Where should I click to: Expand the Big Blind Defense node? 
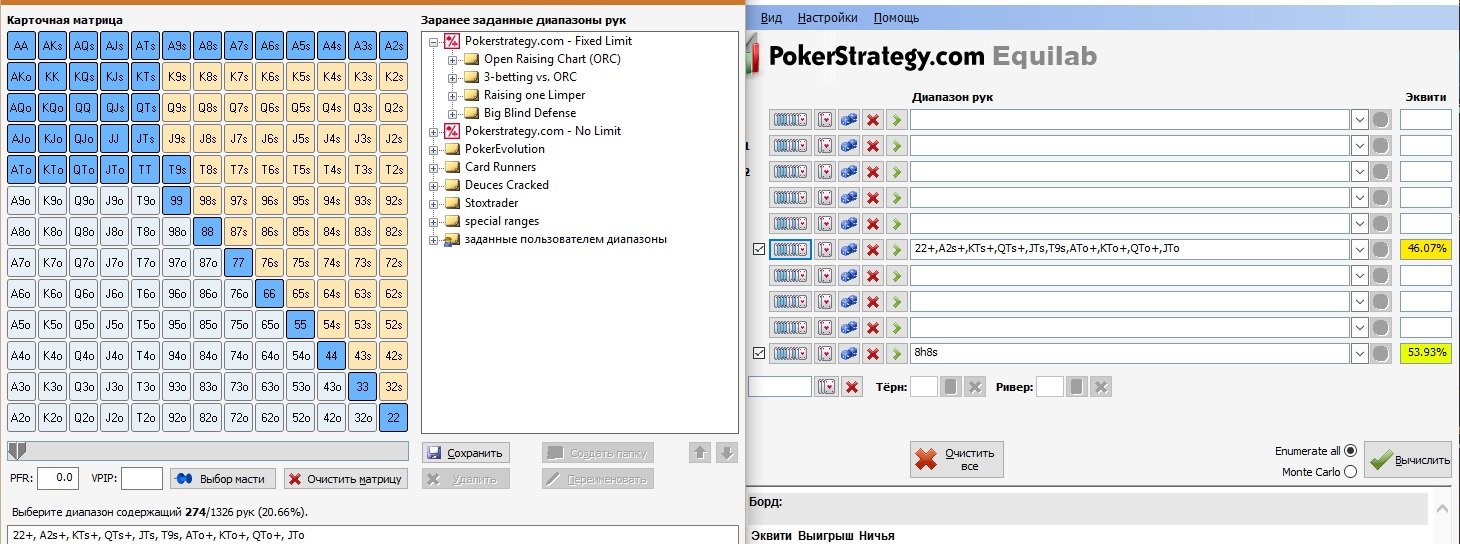[452, 113]
